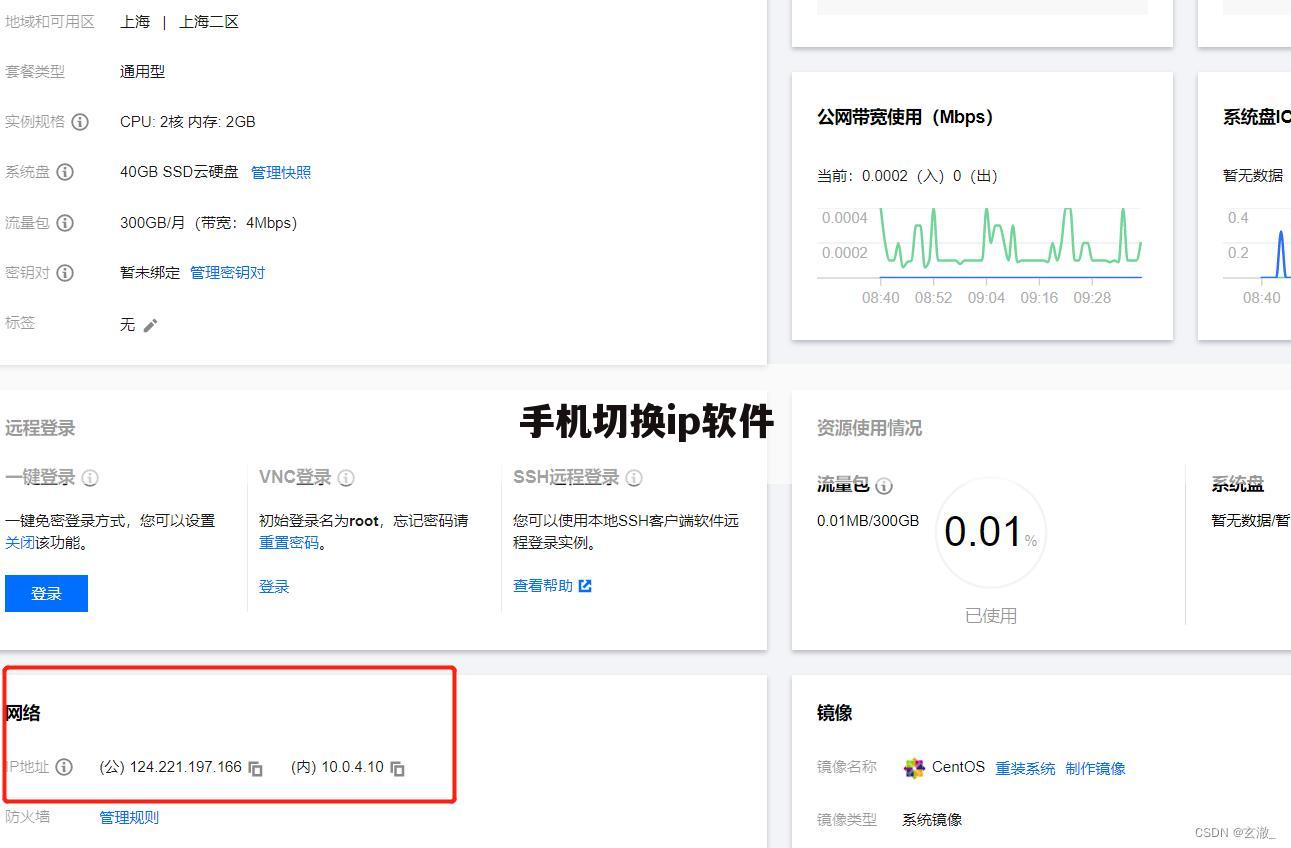The width and height of the screenshot is (1291, 848).
Task: Click info icon next to 系统盘 label
Action: pos(65,172)
